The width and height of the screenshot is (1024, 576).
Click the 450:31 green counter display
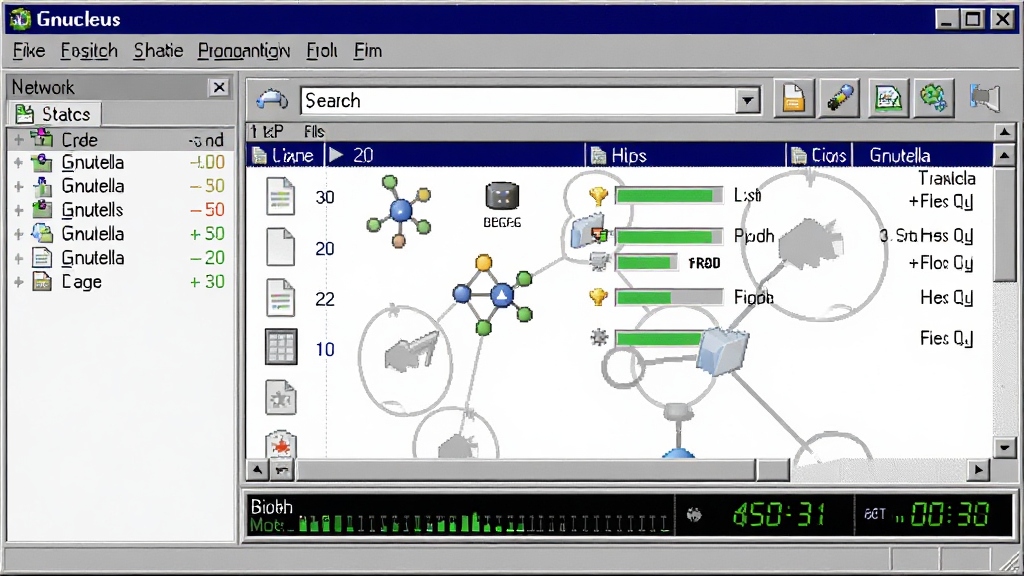point(779,515)
